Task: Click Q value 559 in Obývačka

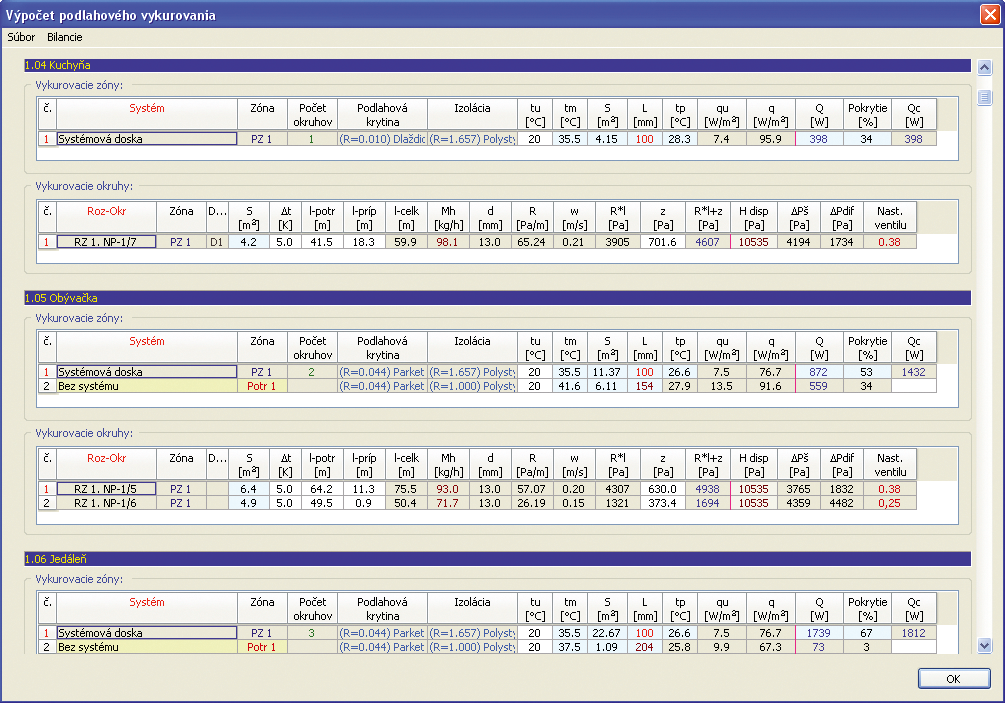Action: (x=818, y=386)
